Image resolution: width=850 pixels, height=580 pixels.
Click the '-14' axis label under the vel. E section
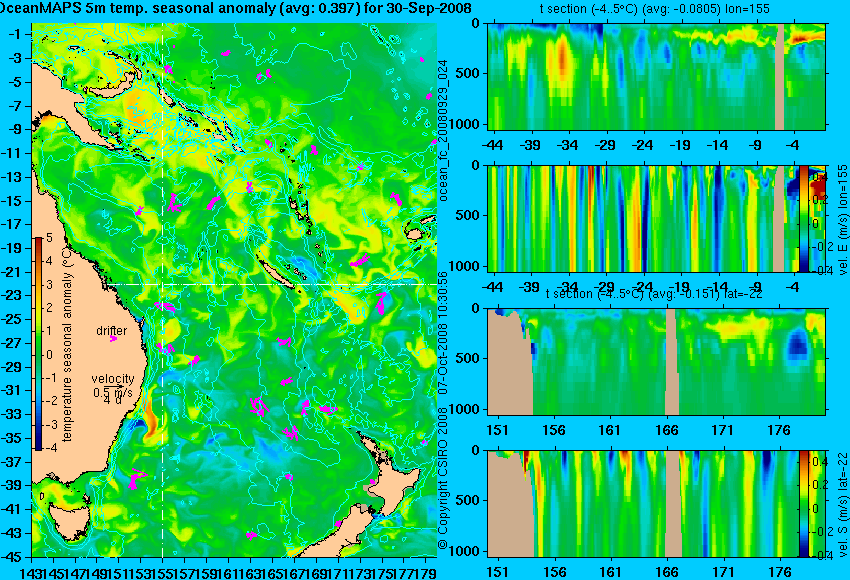tap(719, 287)
